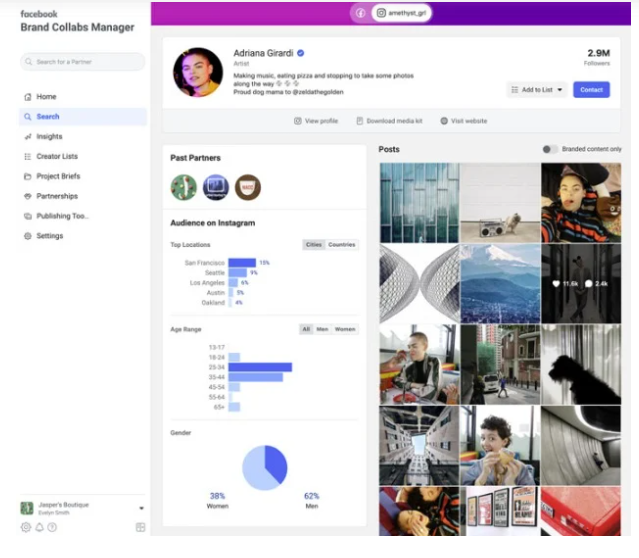The height and width of the screenshot is (558, 639).
Task: Open Partnerships menu item
Action: [83, 196]
